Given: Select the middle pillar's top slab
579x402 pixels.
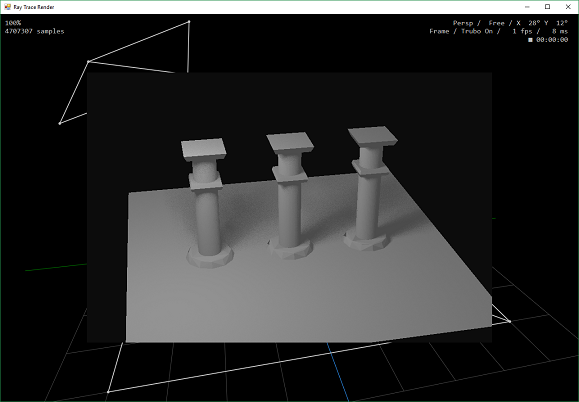Looking at the screenshot, I should tap(290, 143).
